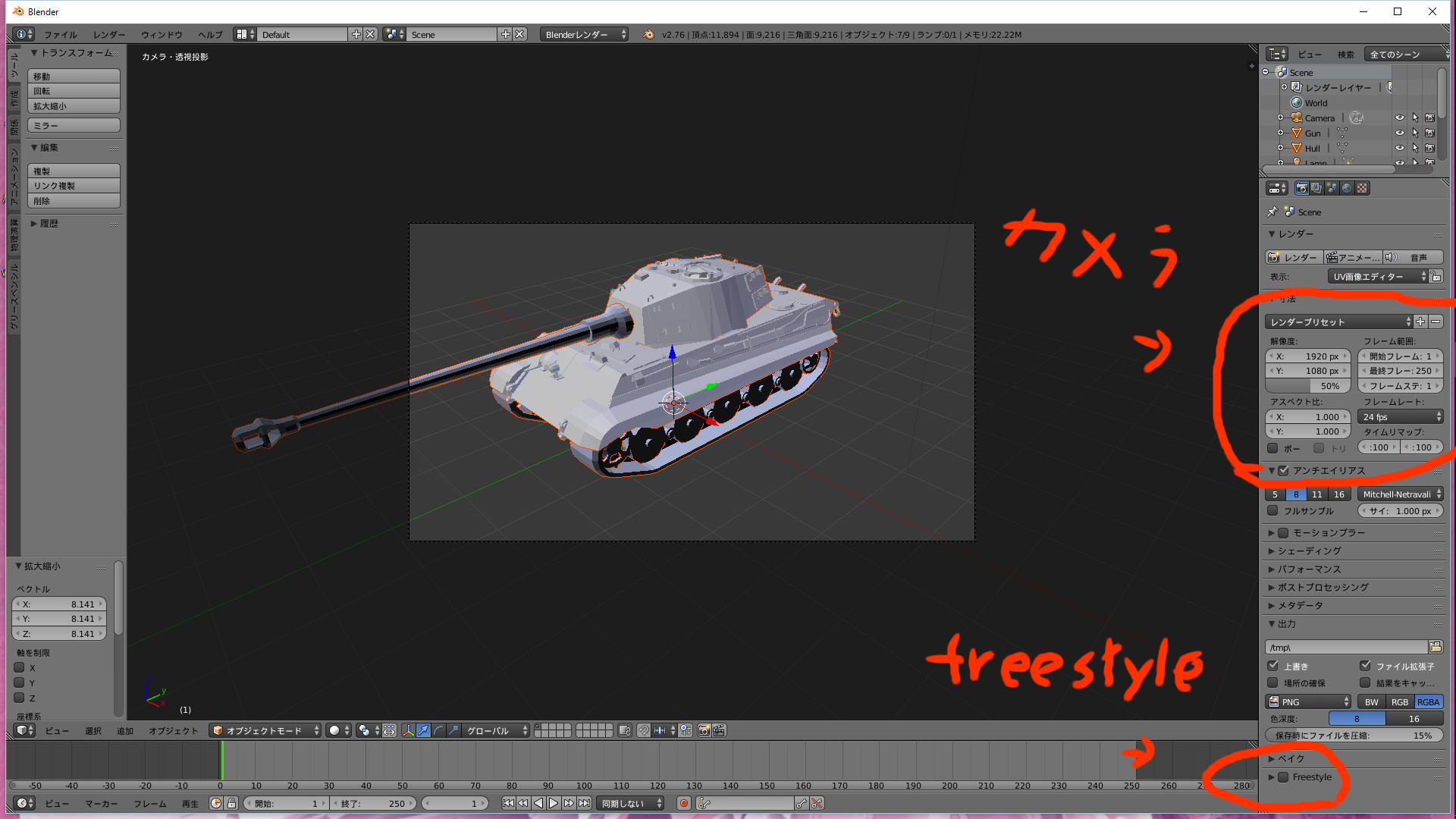1456x819 pixels.
Task: Click the リンク複製 button
Action: pyautogui.click(x=74, y=186)
